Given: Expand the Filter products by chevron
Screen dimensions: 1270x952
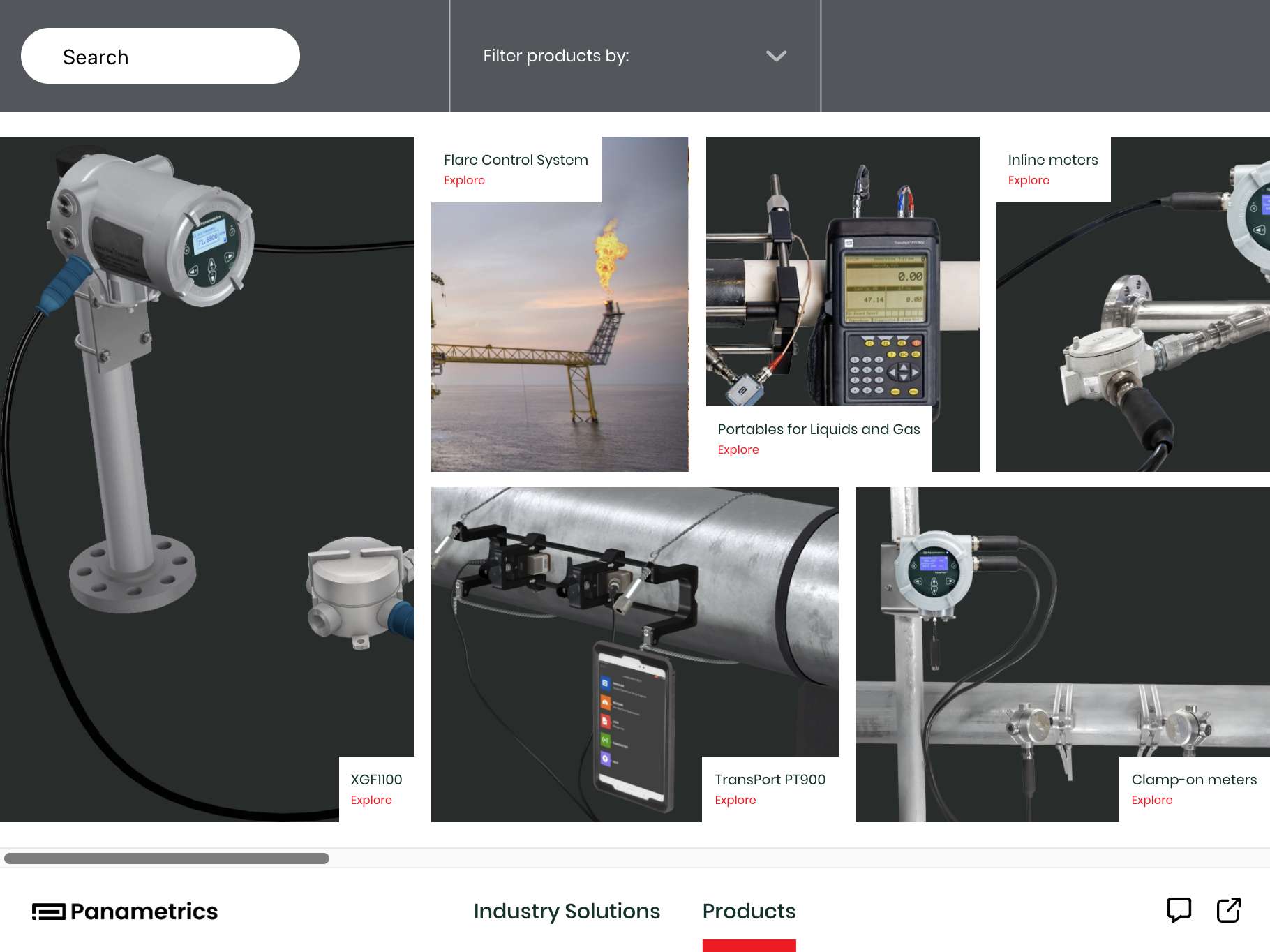Looking at the screenshot, I should [776, 56].
